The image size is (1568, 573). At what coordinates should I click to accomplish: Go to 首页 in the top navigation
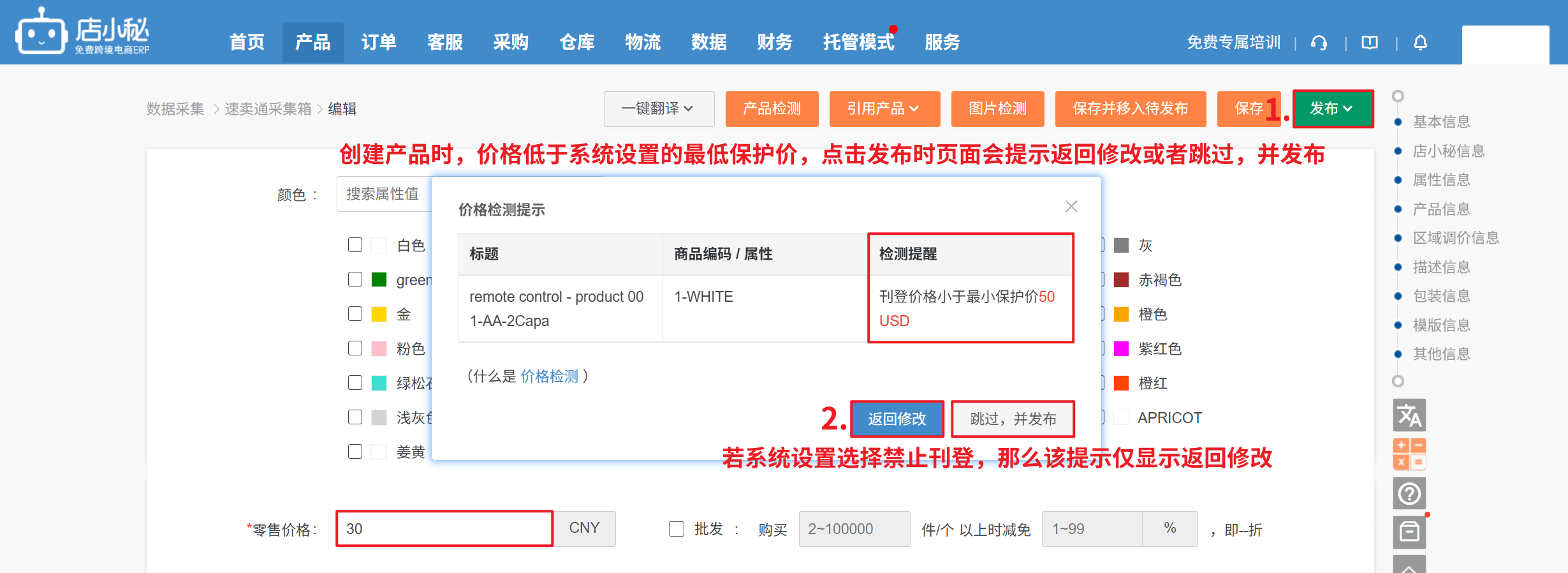click(247, 43)
